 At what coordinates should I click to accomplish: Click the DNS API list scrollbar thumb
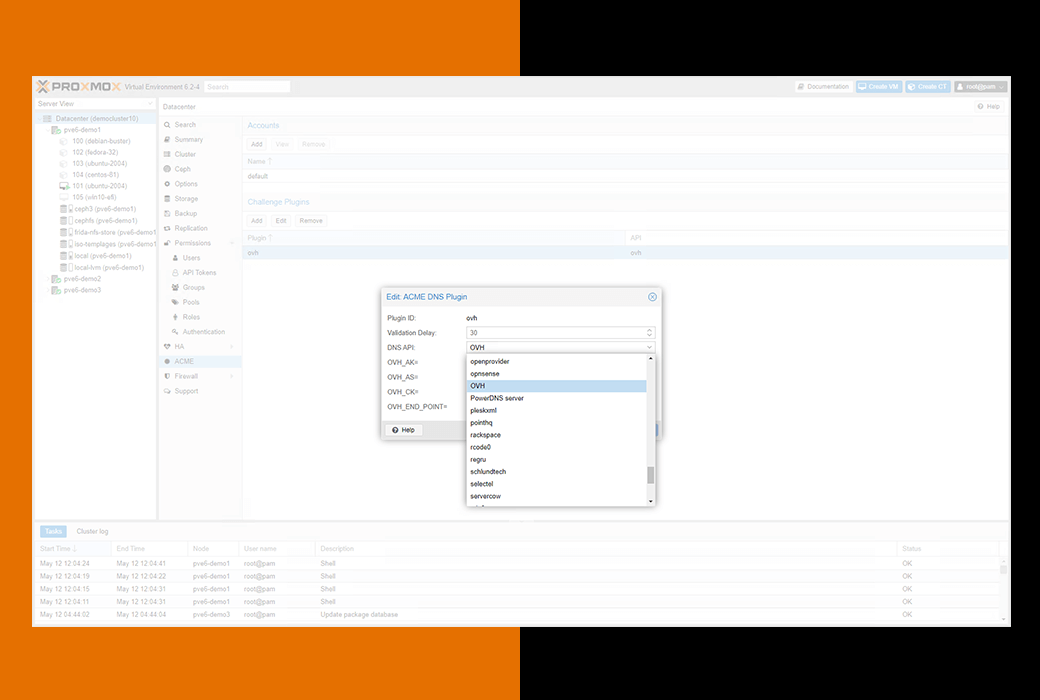point(651,475)
